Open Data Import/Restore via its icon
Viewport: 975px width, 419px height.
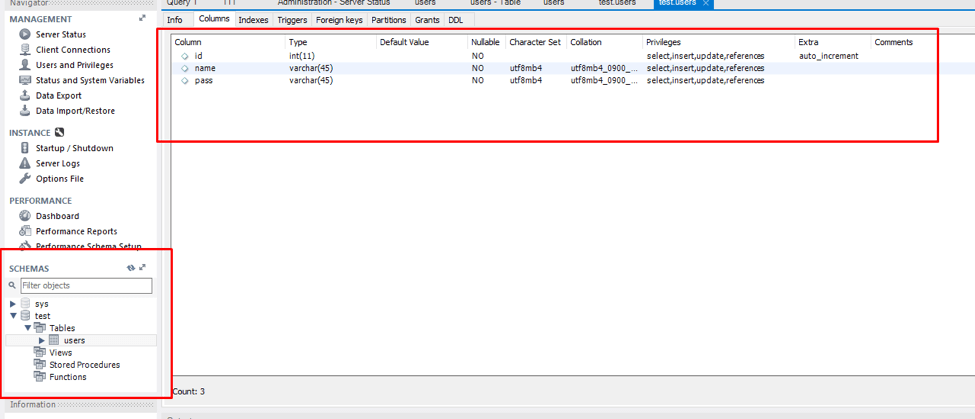coord(25,111)
